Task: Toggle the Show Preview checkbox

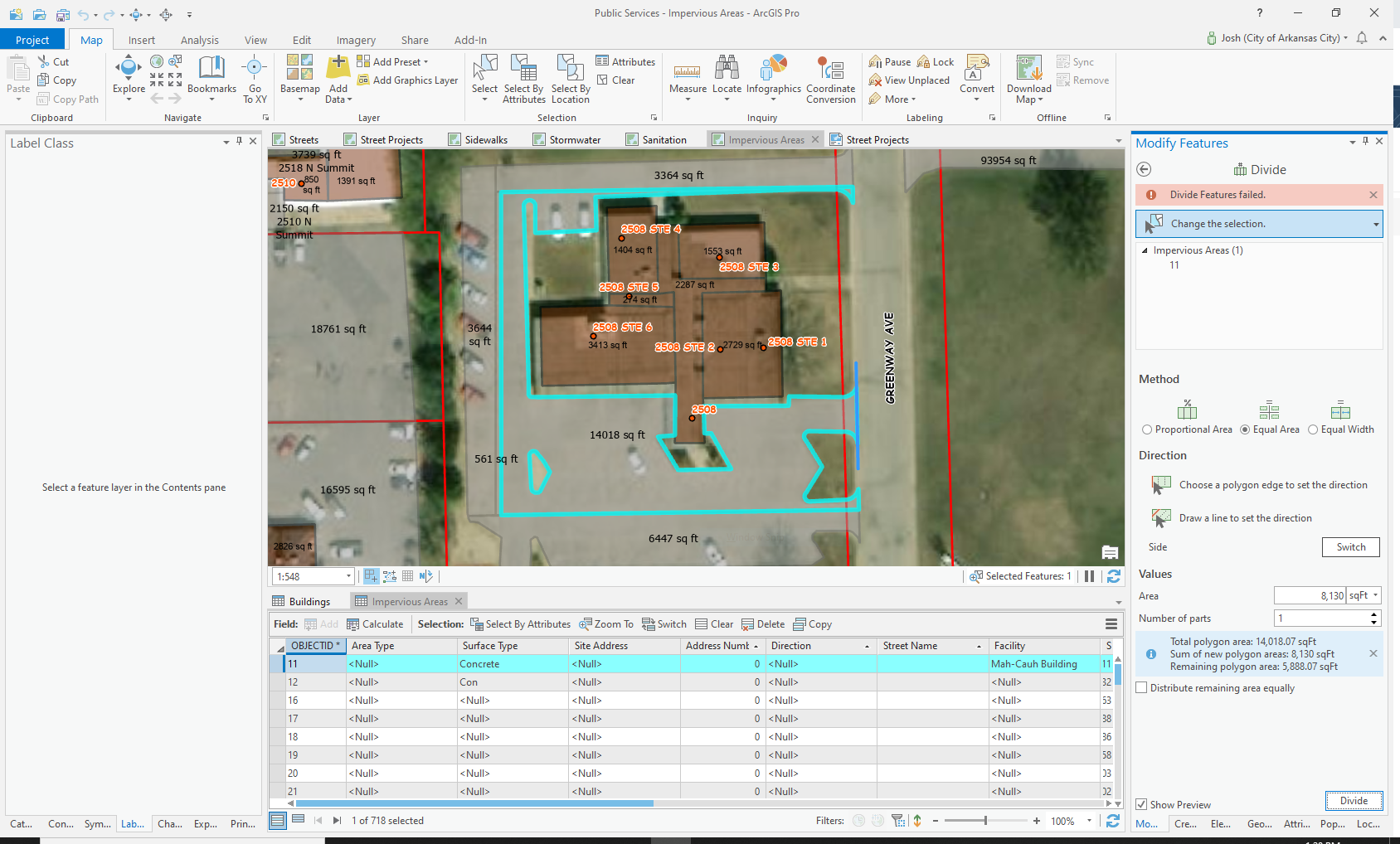Action: pos(1142,804)
